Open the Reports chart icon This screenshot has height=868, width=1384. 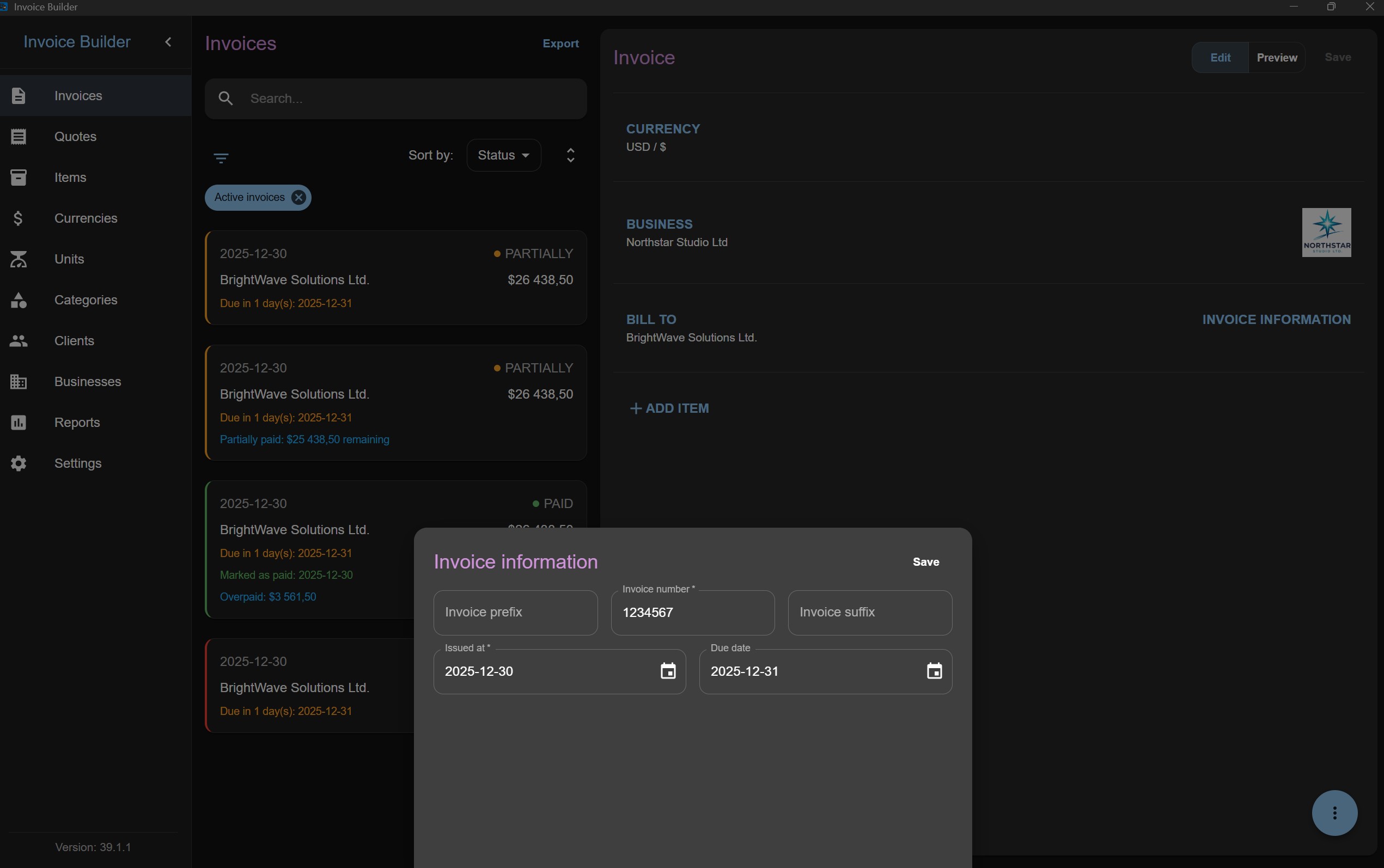coord(19,423)
